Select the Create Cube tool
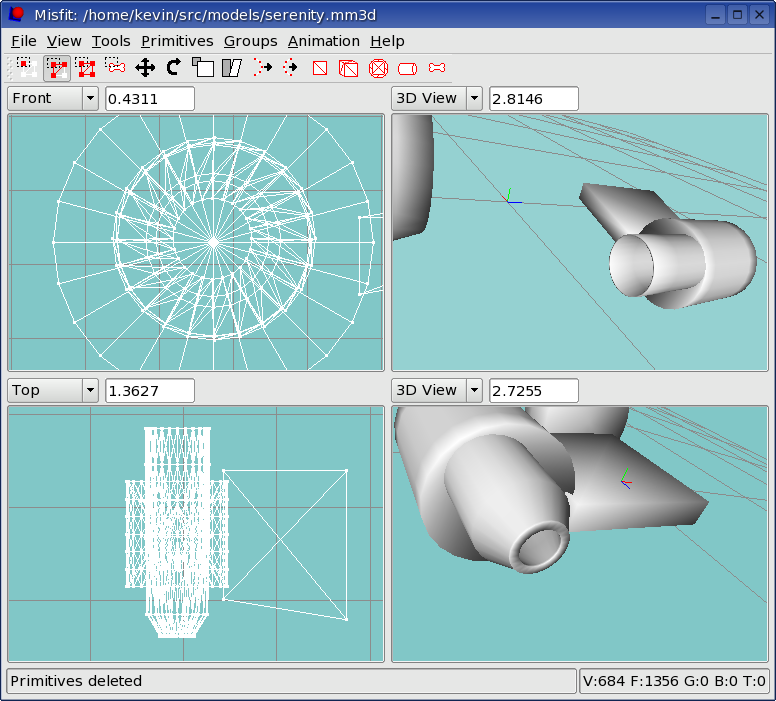776x701 pixels. [x=348, y=68]
